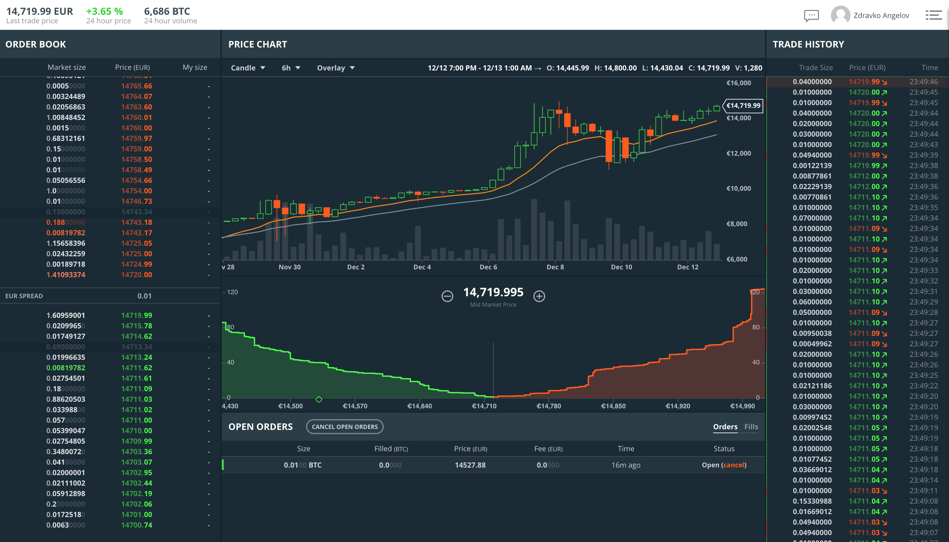The width and height of the screenshot is (949, 542).
Task: Click the 14,719.995 mid market price
Action: 493,293
